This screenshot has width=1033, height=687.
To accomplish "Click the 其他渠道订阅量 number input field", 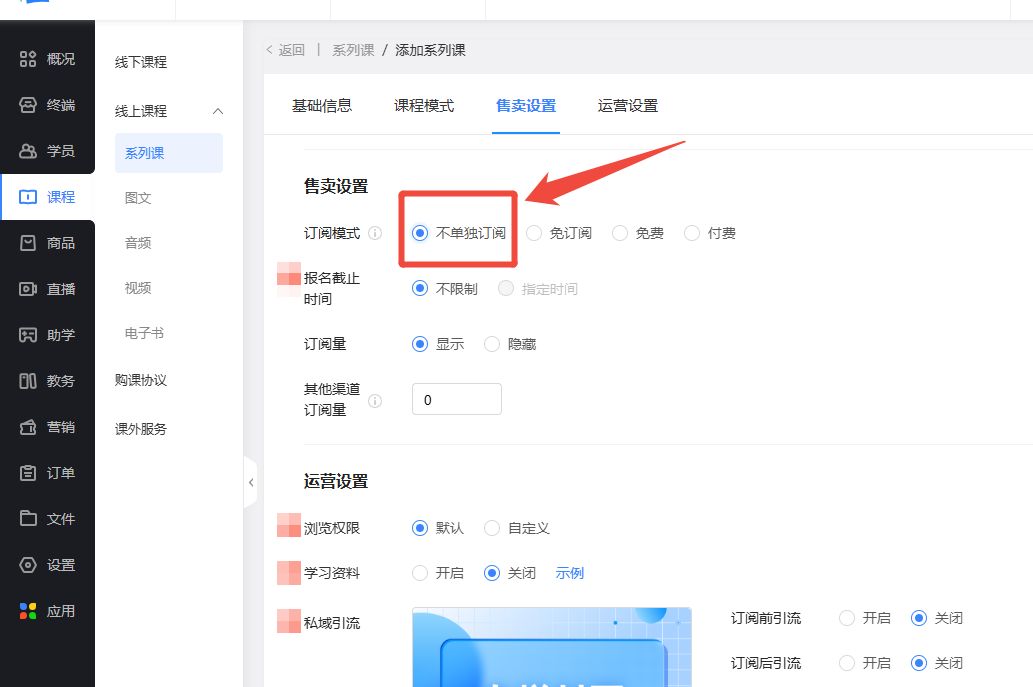I will click(456, 400).
